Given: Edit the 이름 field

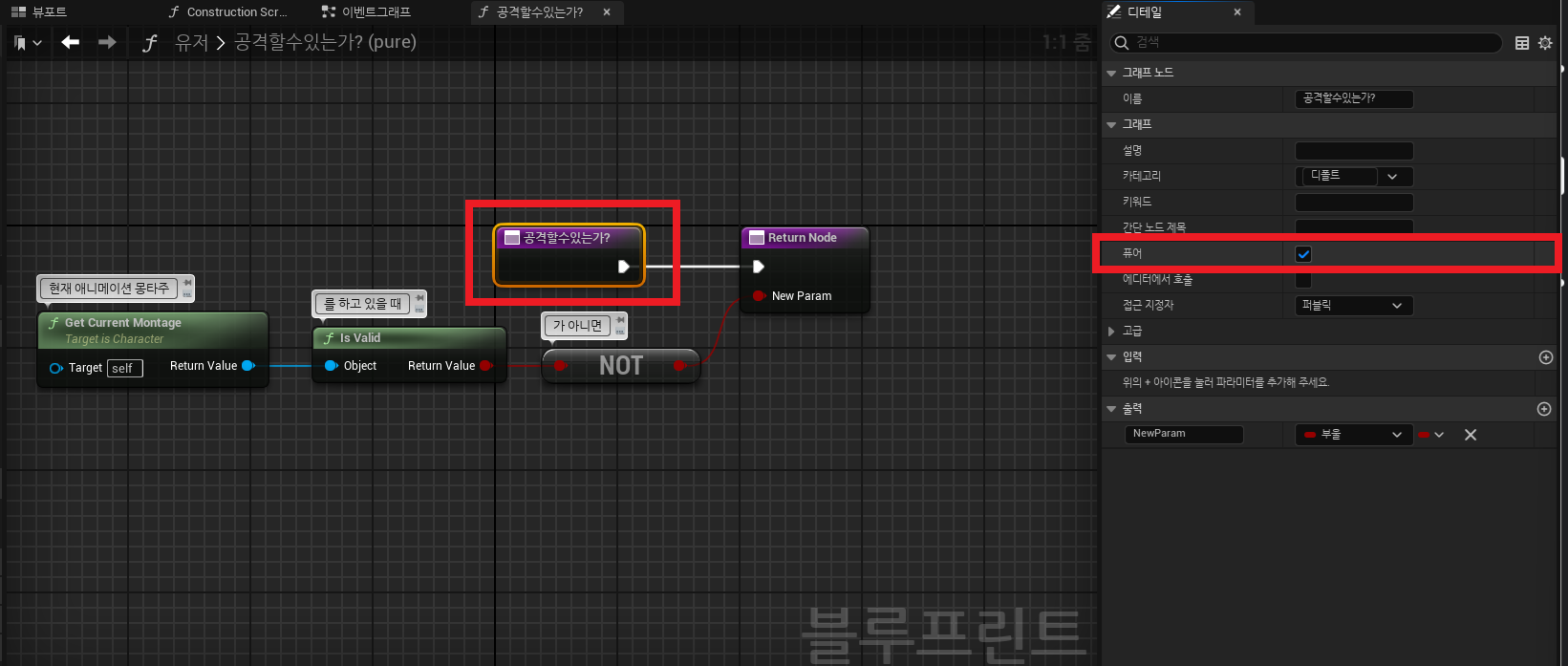Looking at the screenshot, I should pos(1354,98).
